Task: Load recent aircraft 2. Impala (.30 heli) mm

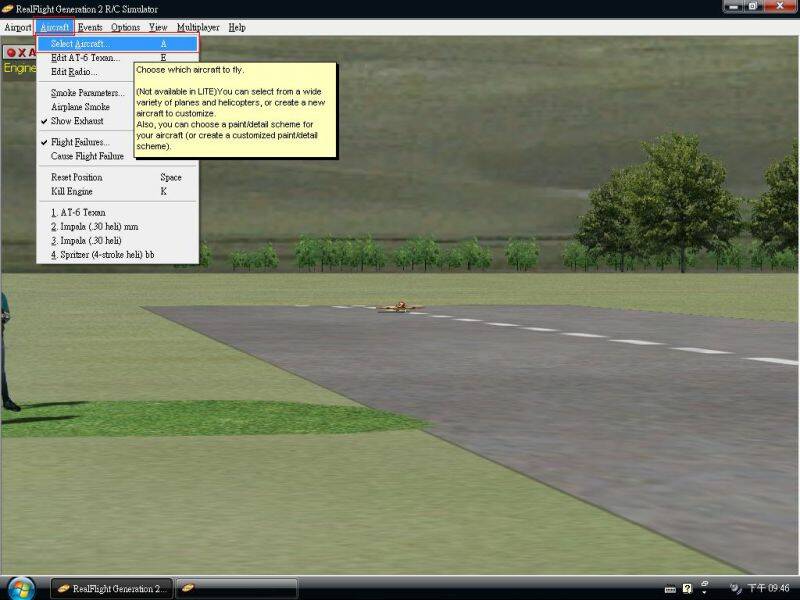Action: click(118, 227)
